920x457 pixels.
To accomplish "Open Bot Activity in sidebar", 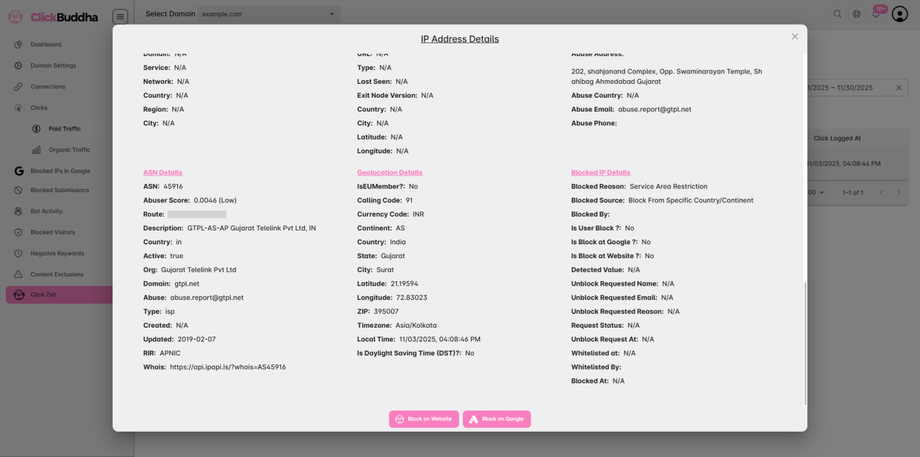I will click(46, 211).
